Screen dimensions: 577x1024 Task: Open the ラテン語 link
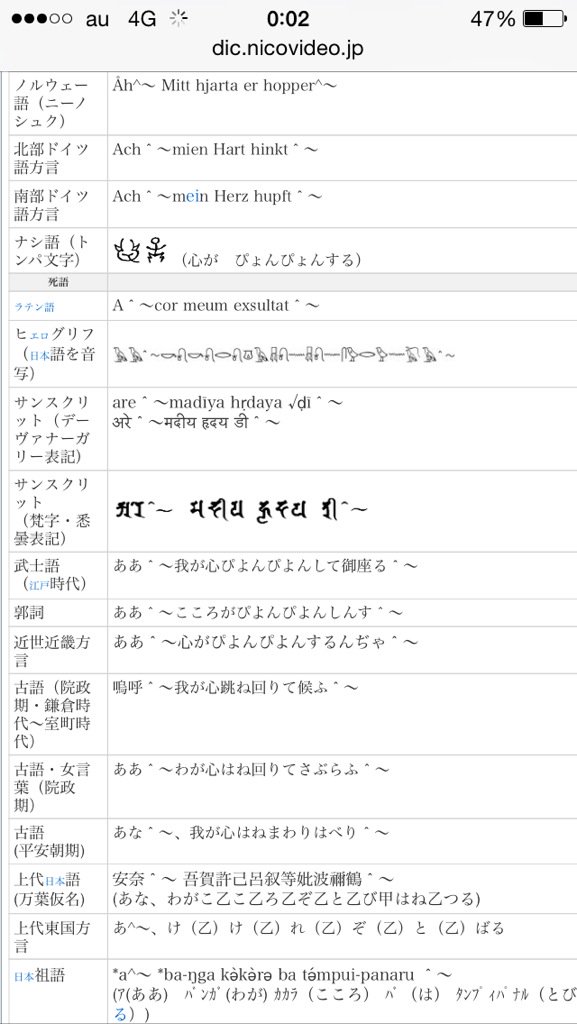coord(35,308)
